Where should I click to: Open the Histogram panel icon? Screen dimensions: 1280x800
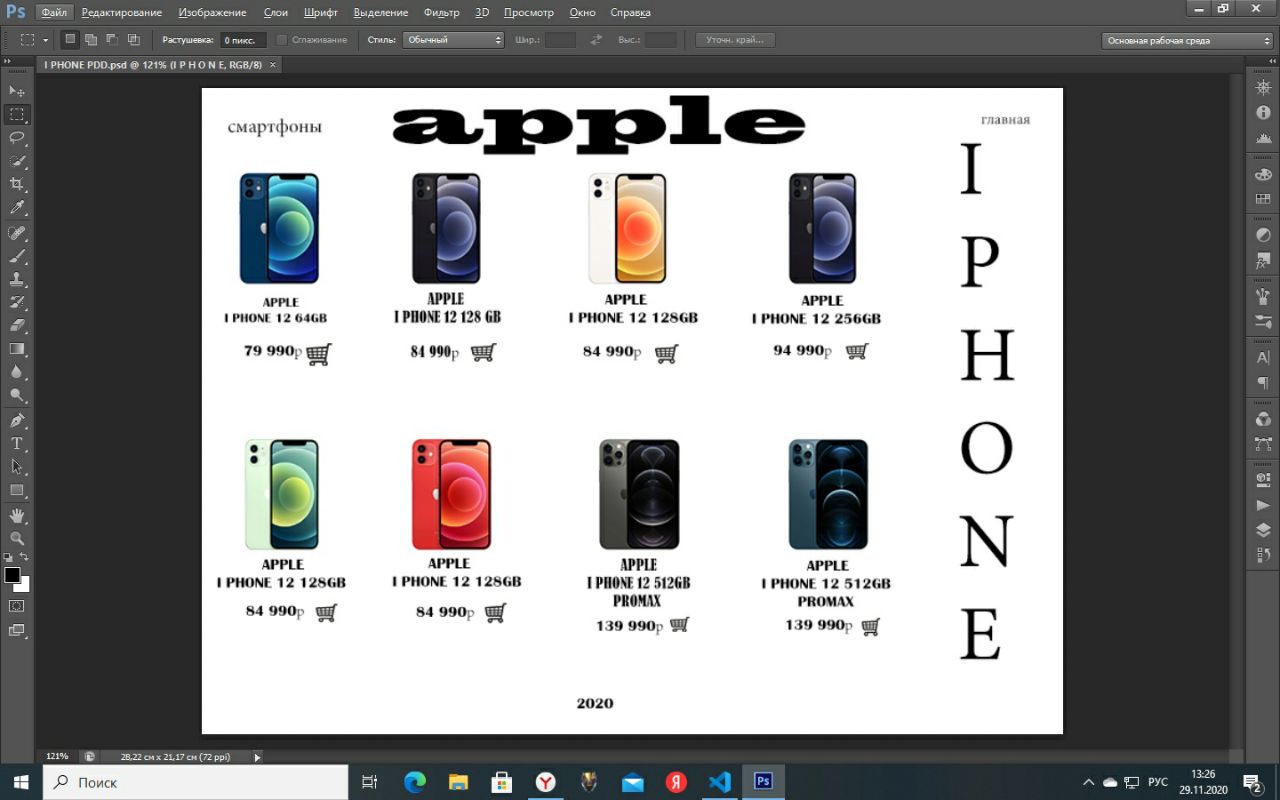coord(1263,137)
